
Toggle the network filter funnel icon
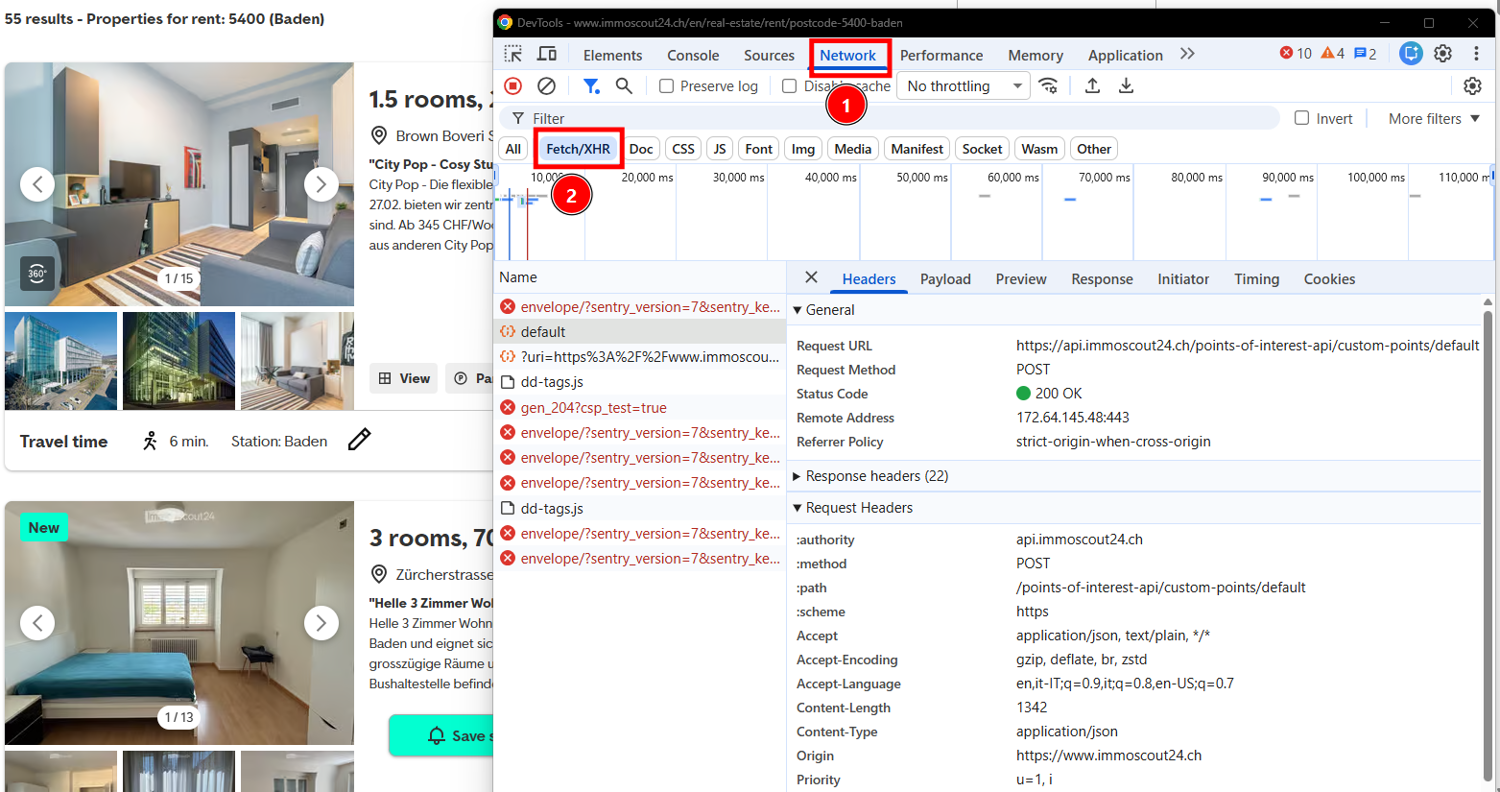[591, 86]
